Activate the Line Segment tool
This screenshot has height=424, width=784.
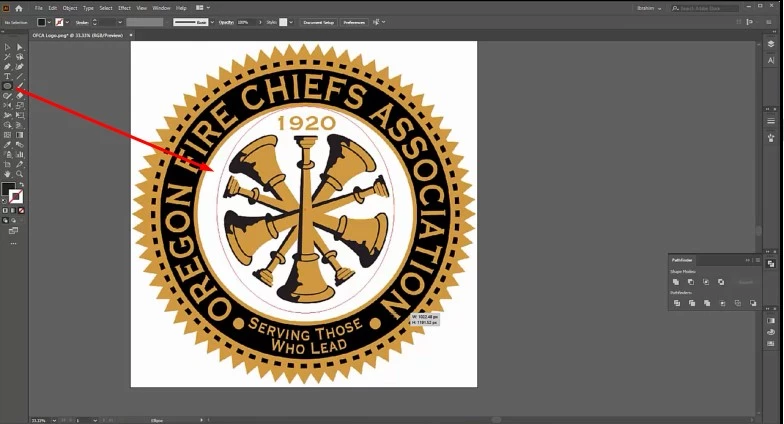click(x=20, y=76)
